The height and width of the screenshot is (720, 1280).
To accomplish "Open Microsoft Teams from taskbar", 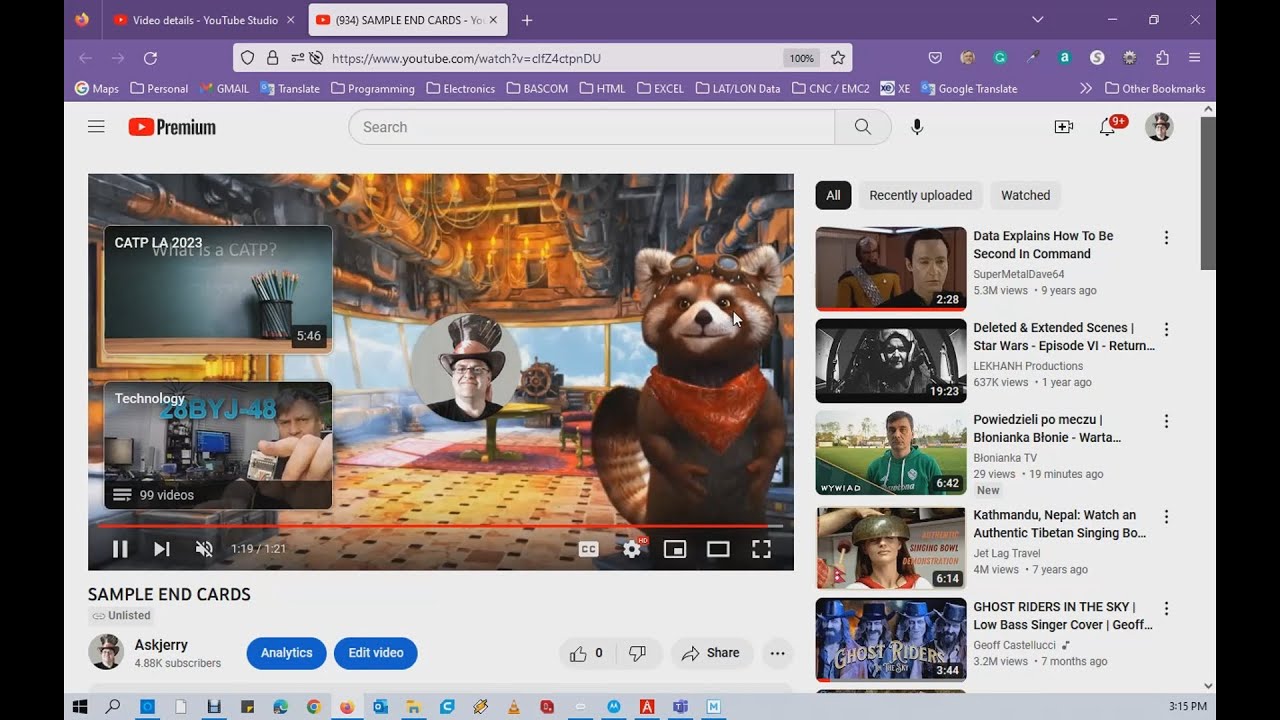I will click(x=681, y=706).
